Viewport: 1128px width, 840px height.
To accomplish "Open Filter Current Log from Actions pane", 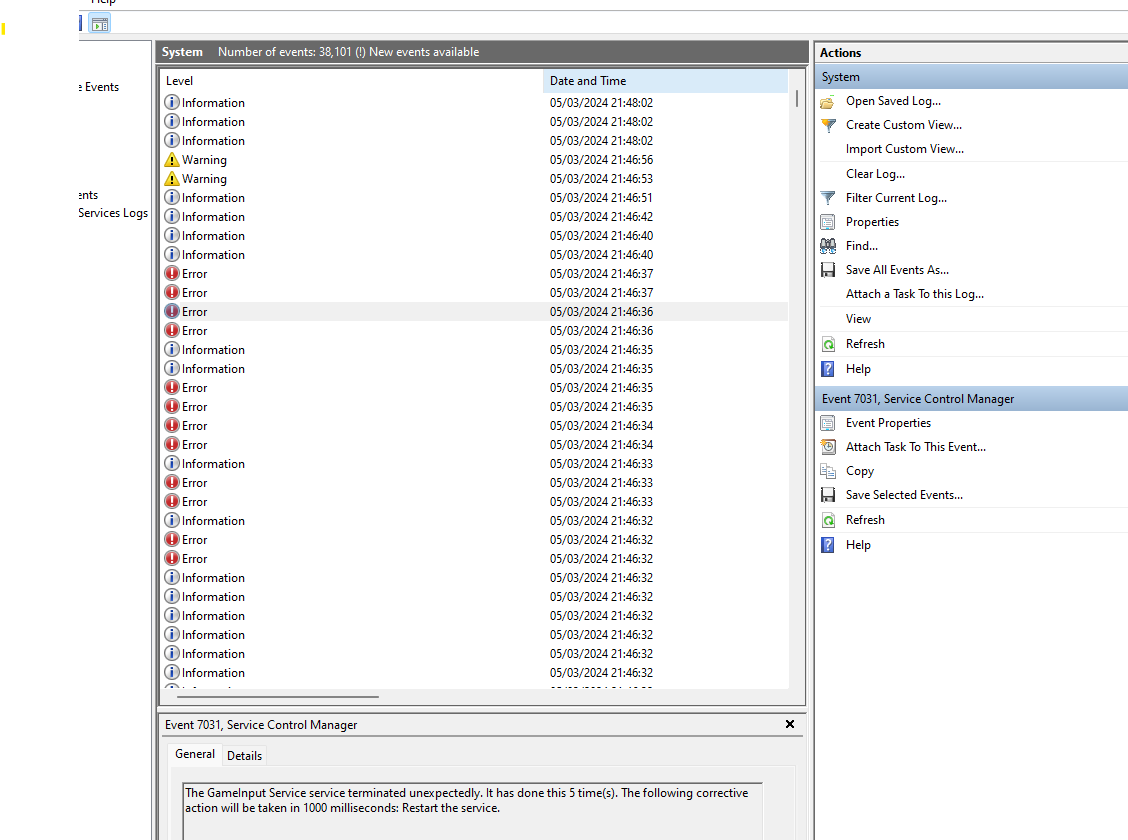I will 895,198.
